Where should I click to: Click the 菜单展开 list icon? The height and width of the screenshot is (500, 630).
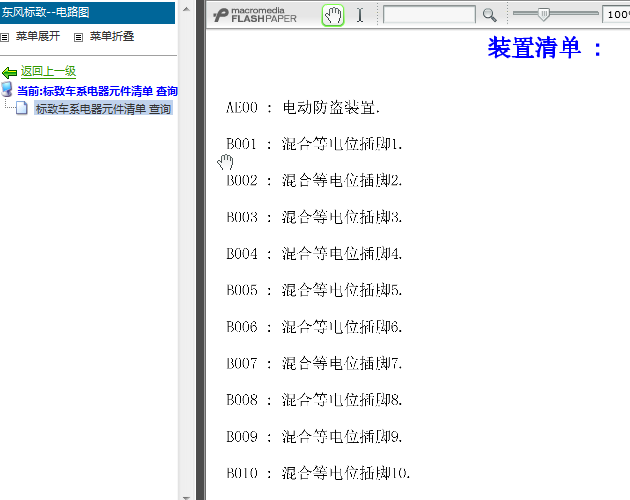pyautogui.click(x=4, y=37)
